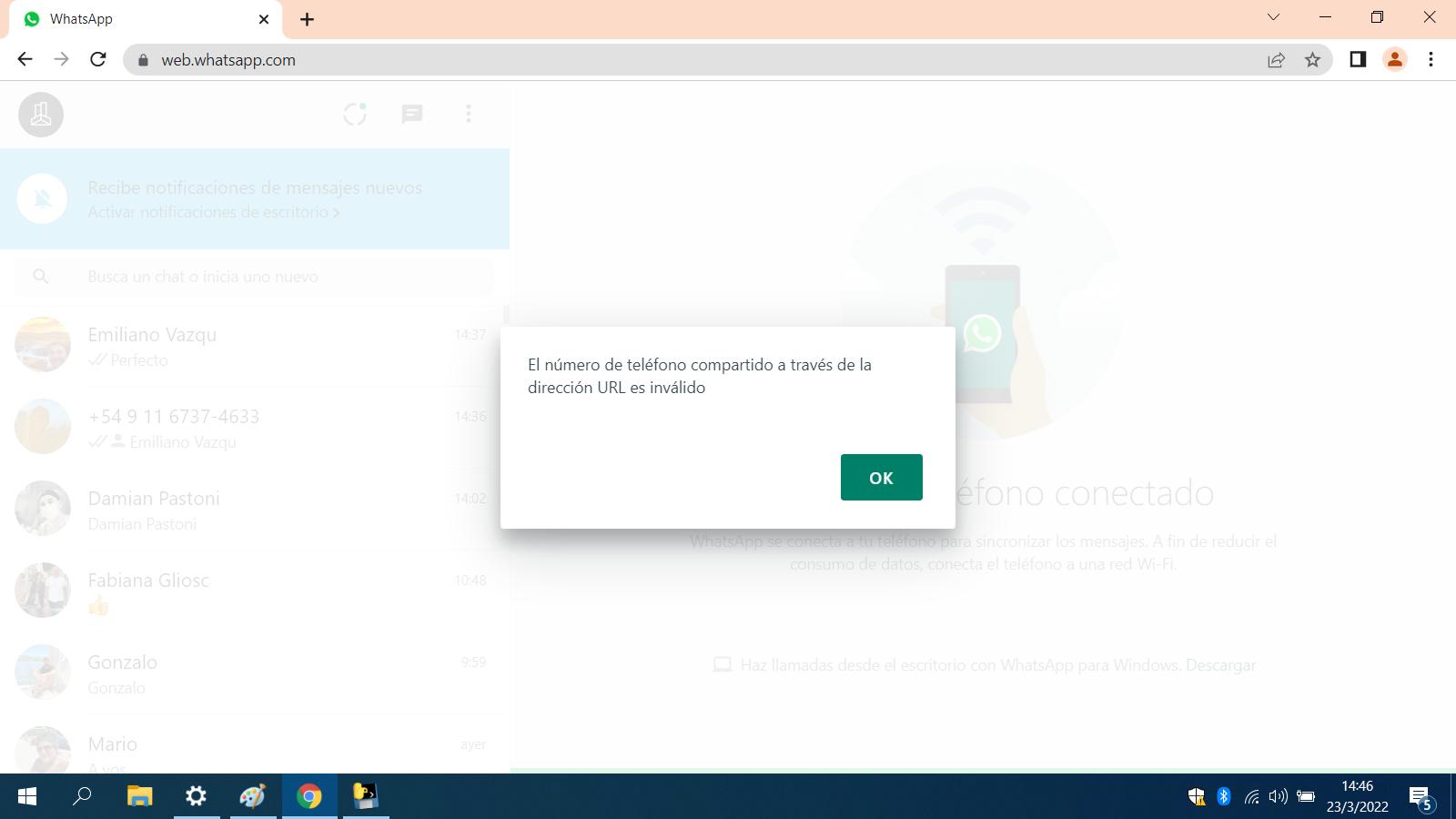Open the volume speaker tray icon
Screen dimensions: 1456x819
click(1279, 797)
